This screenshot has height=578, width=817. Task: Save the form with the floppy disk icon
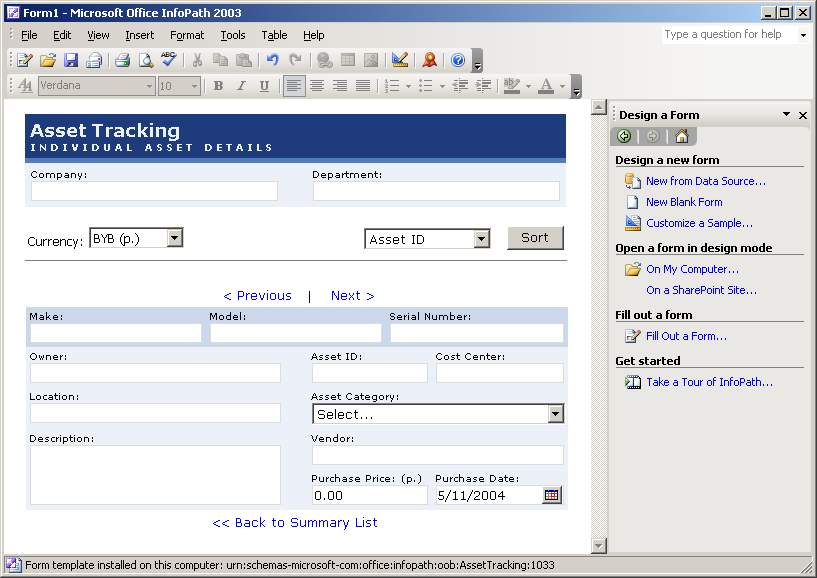71,60
